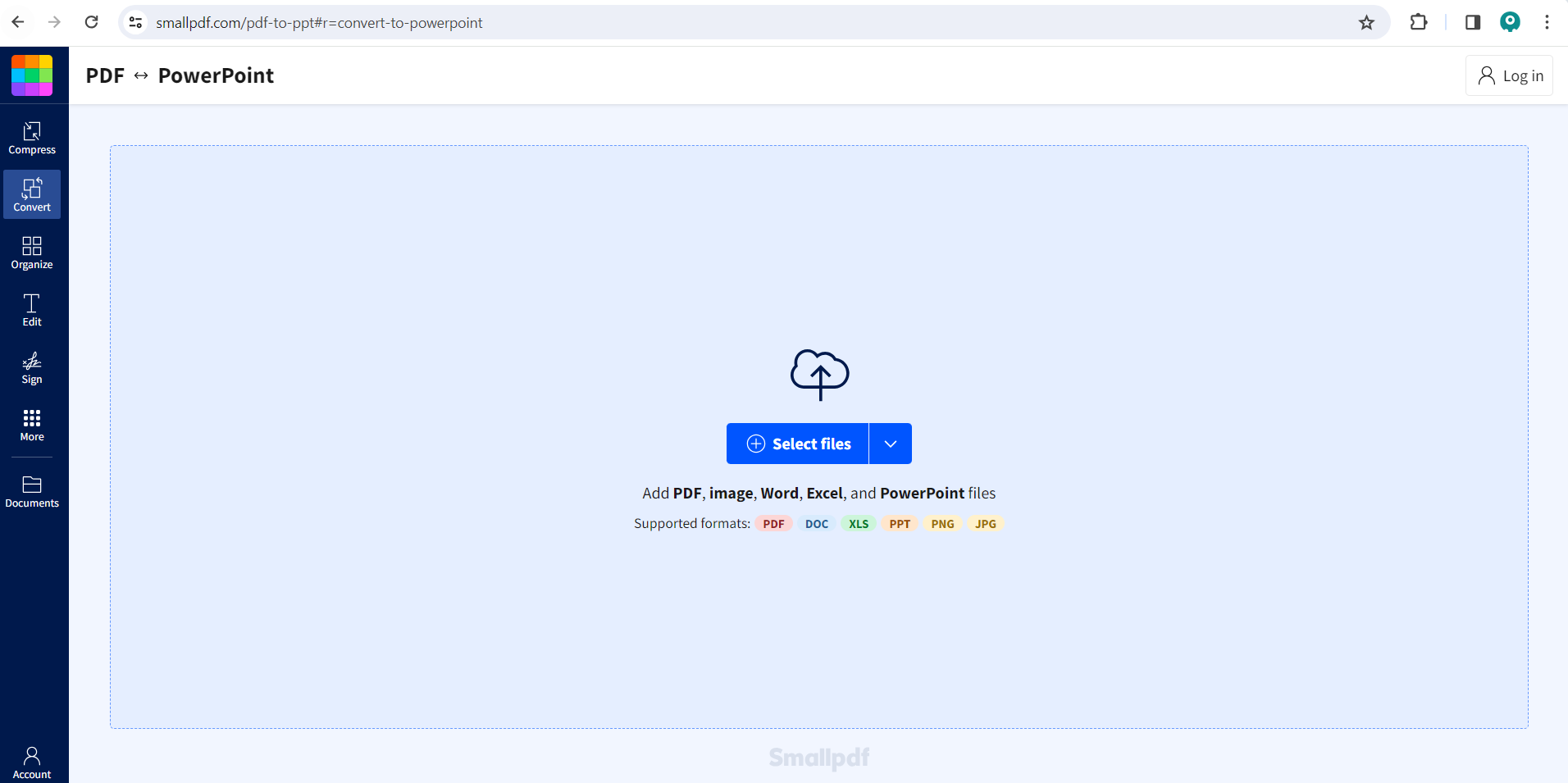The image size is (1568, 783).
Task: Open the Chrome three-dot menu
Action: (x=1547, y=22)
